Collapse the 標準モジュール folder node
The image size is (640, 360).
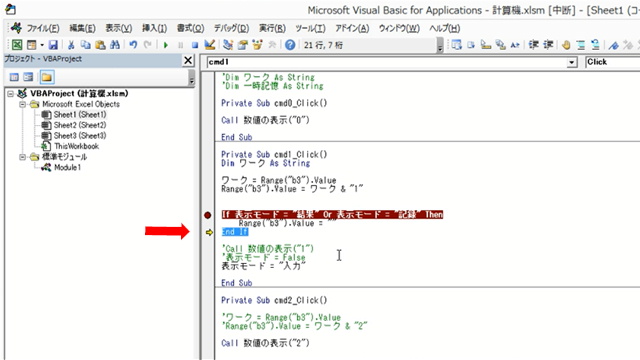(x=22, y=157)
